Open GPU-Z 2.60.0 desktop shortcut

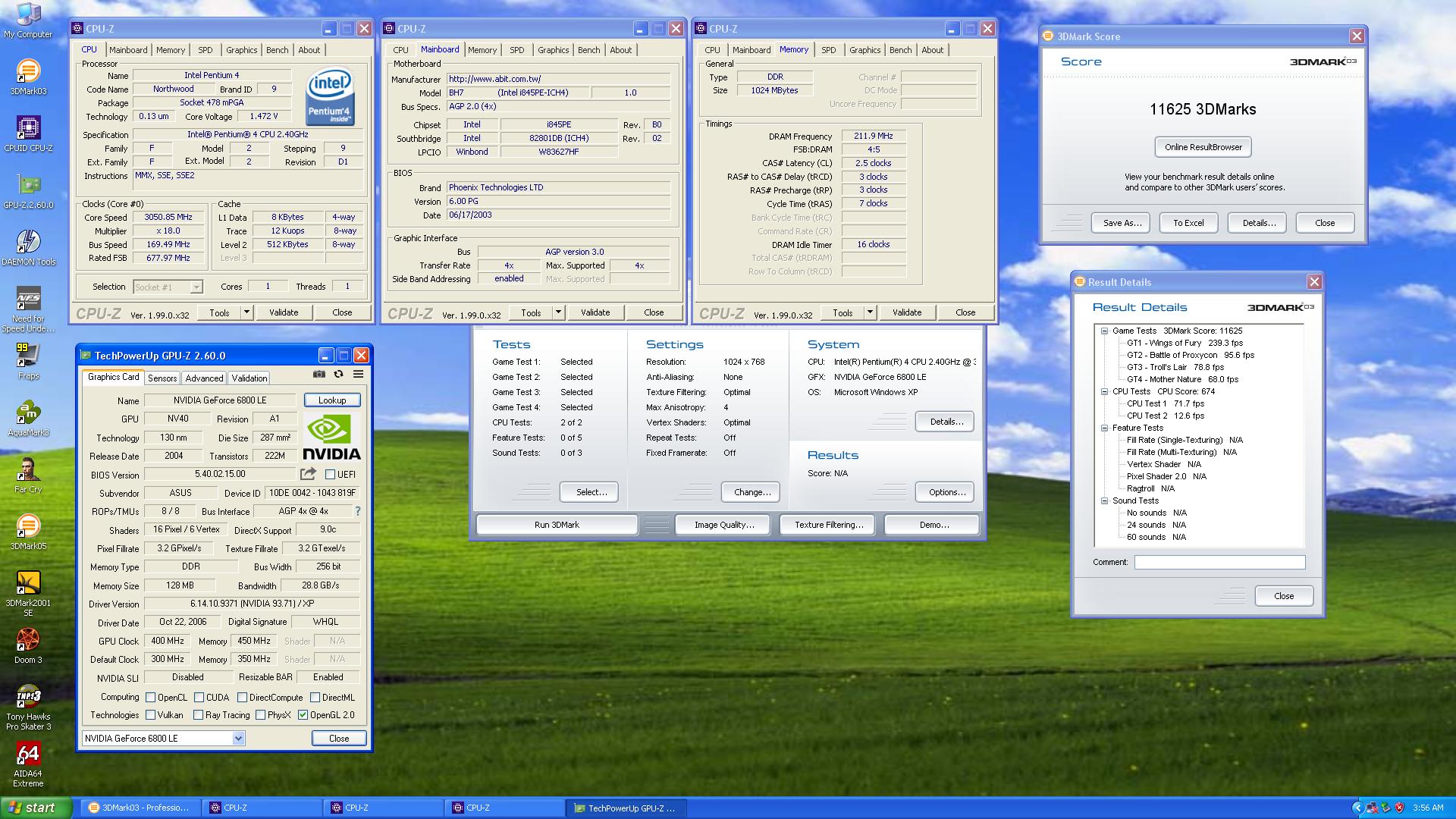28,191
